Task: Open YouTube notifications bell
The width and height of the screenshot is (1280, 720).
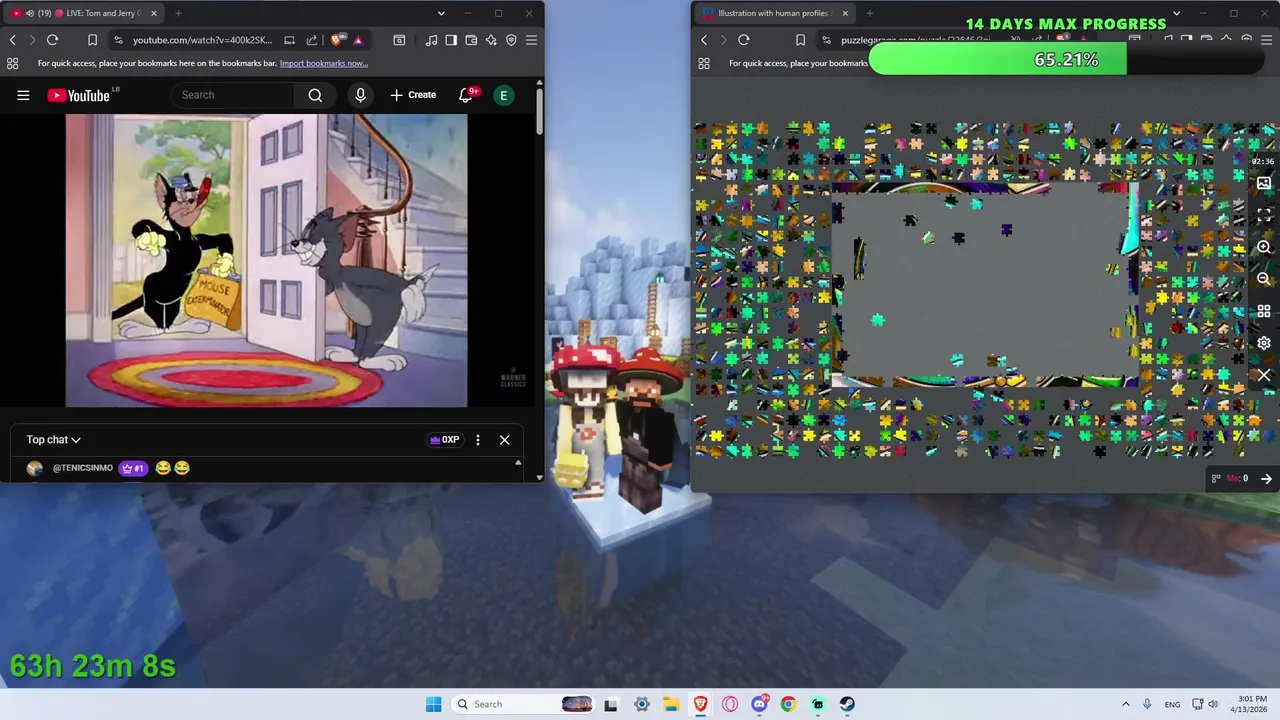Action: coord(466,95)
